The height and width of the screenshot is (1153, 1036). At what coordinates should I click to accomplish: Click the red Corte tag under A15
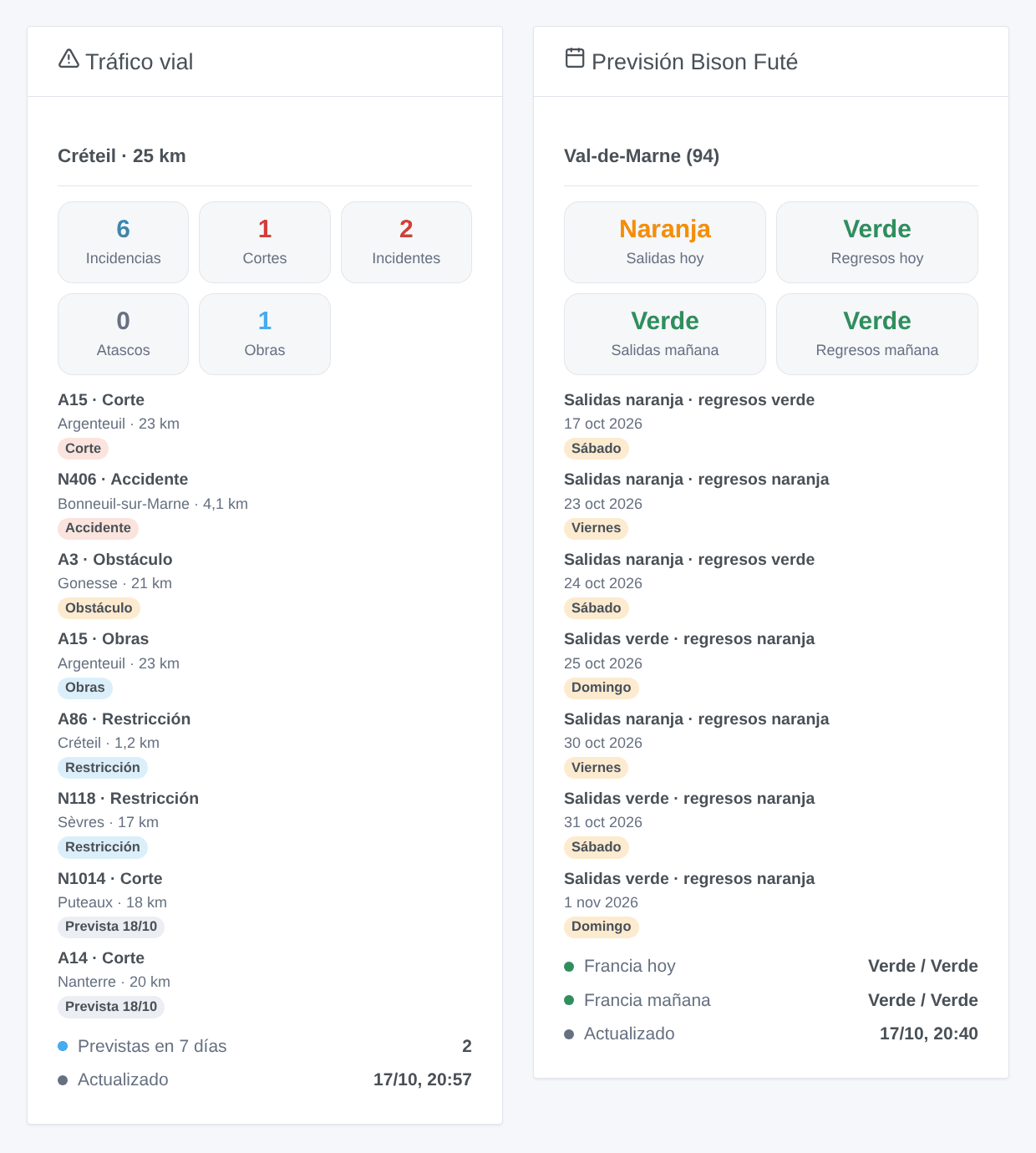pyautogui.click(x=83, y=449)
